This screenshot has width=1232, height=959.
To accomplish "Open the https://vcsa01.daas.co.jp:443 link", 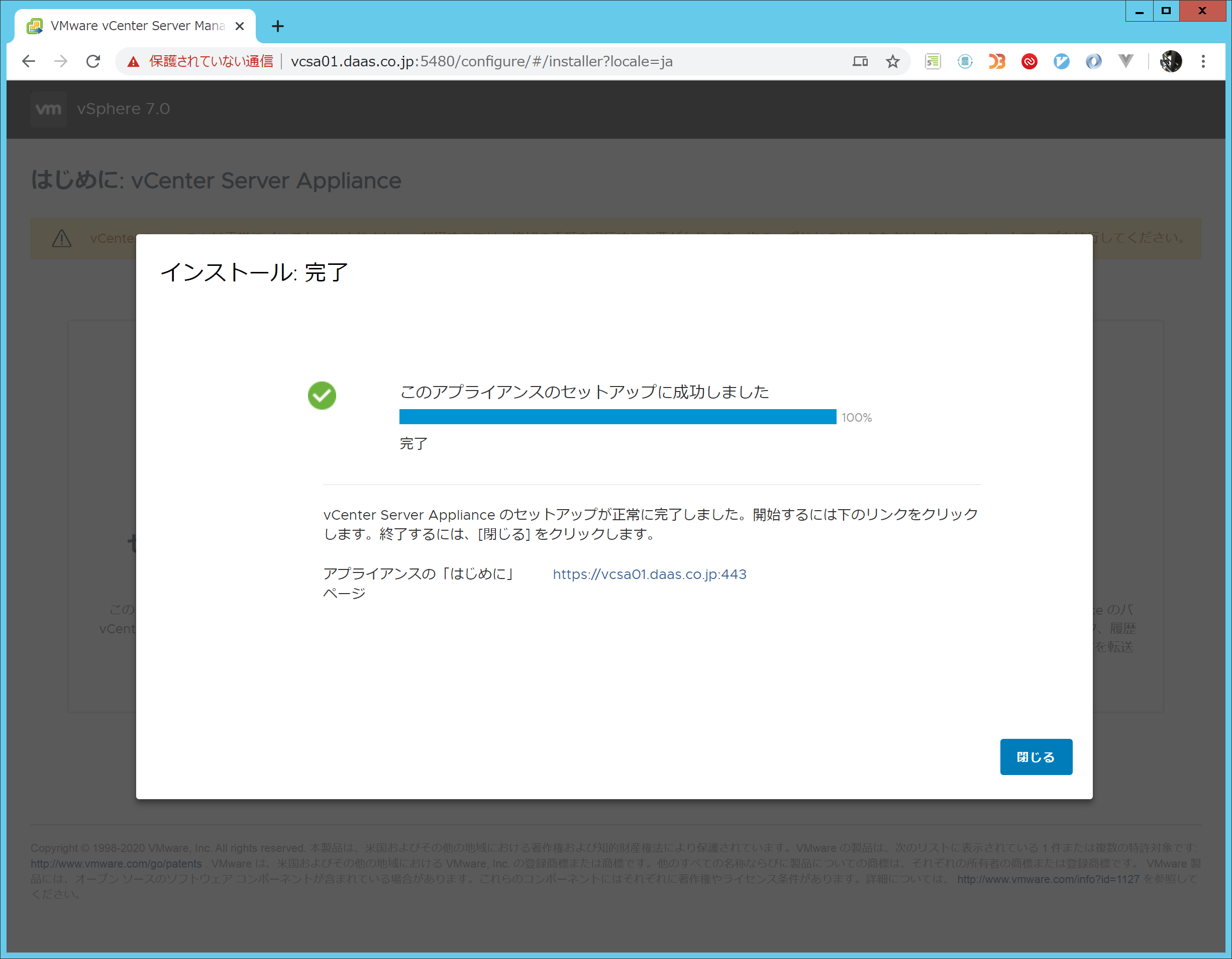I will (x=649, y=574).
